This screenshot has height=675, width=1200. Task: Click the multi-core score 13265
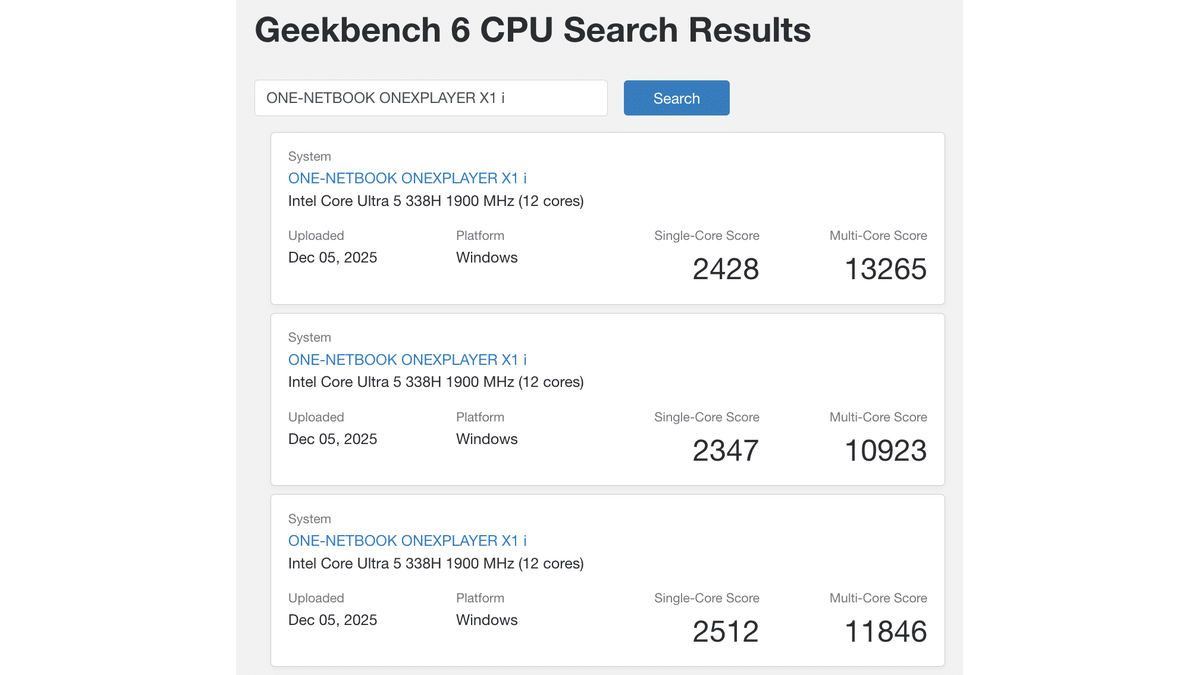[x=885, y=269]
